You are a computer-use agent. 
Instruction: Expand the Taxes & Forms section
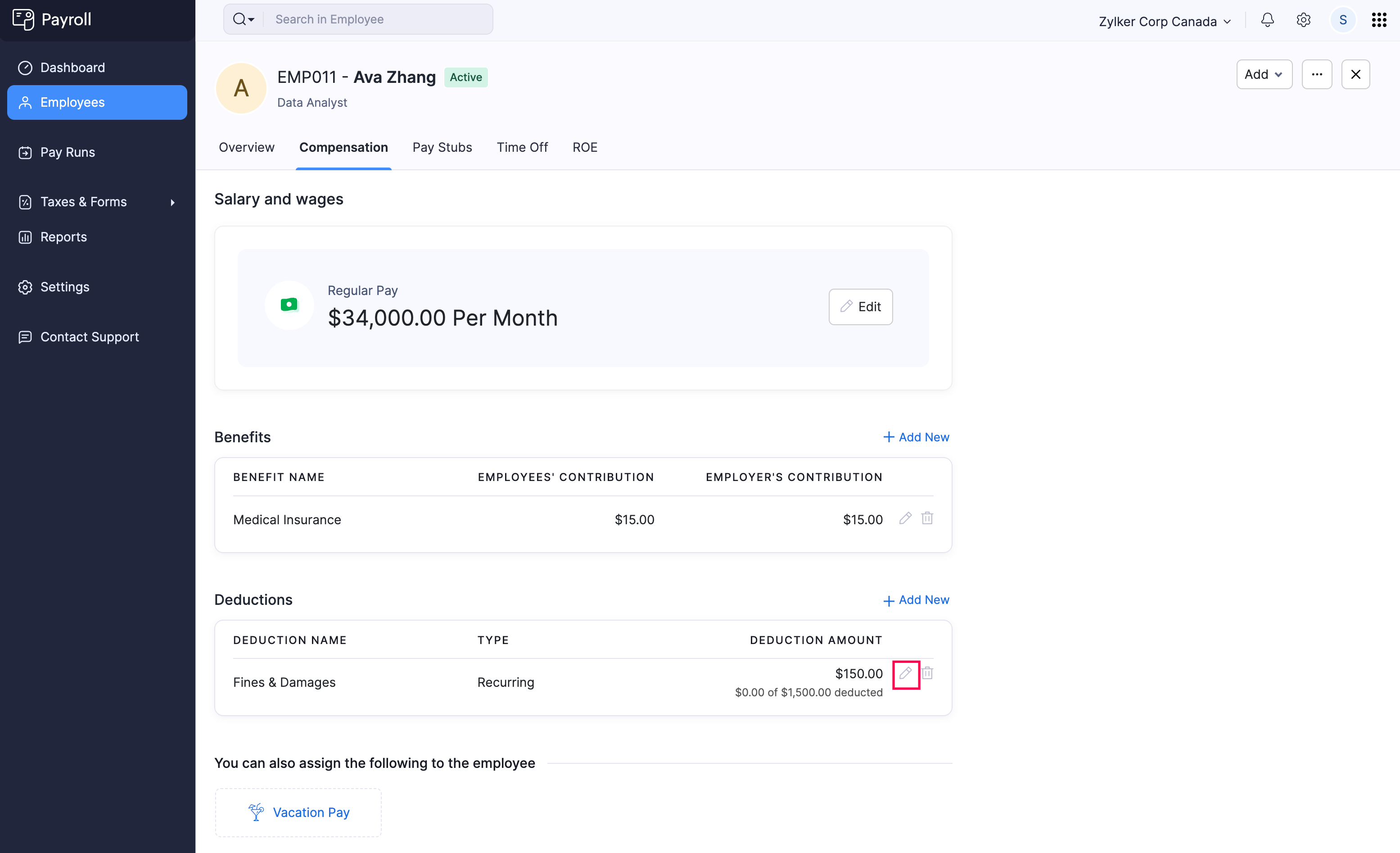pyautogui.click(x=83, y=202)
